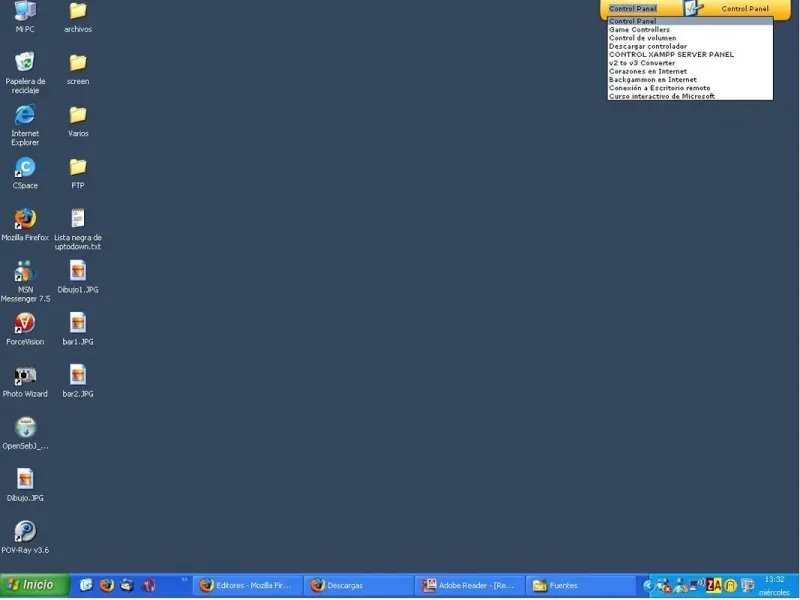Expand the quick launch overflow chevron
The height and width of the screenshot is (600, 800).
[184, 580]
